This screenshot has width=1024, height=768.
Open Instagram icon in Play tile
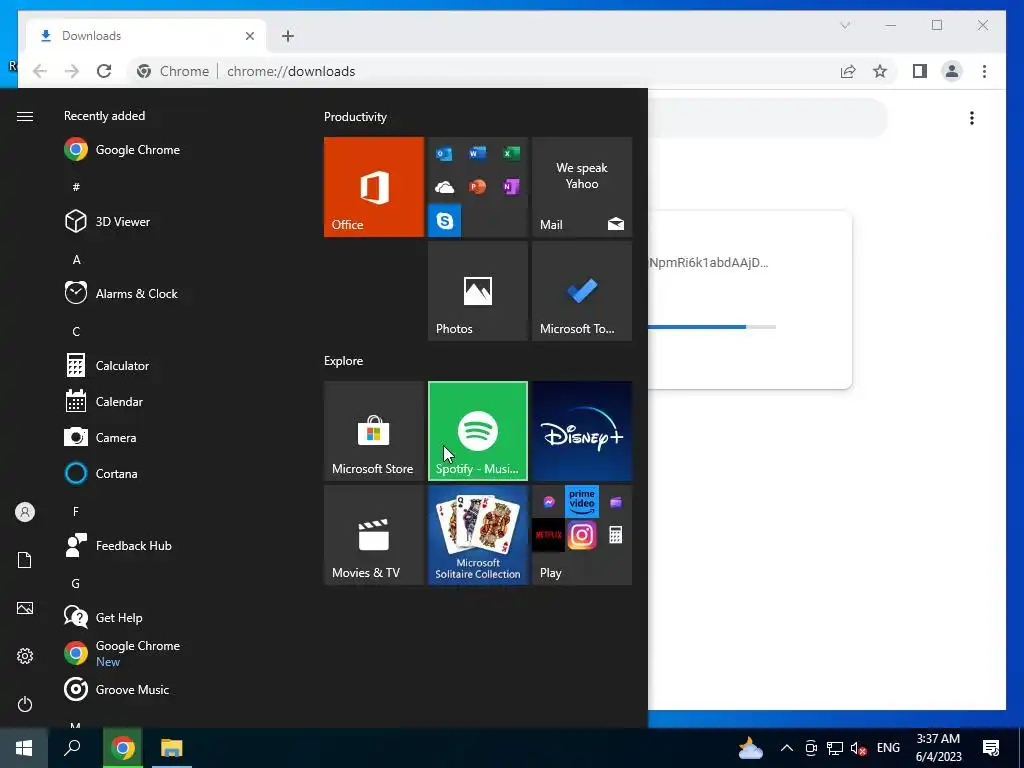[x=582, y=536]
